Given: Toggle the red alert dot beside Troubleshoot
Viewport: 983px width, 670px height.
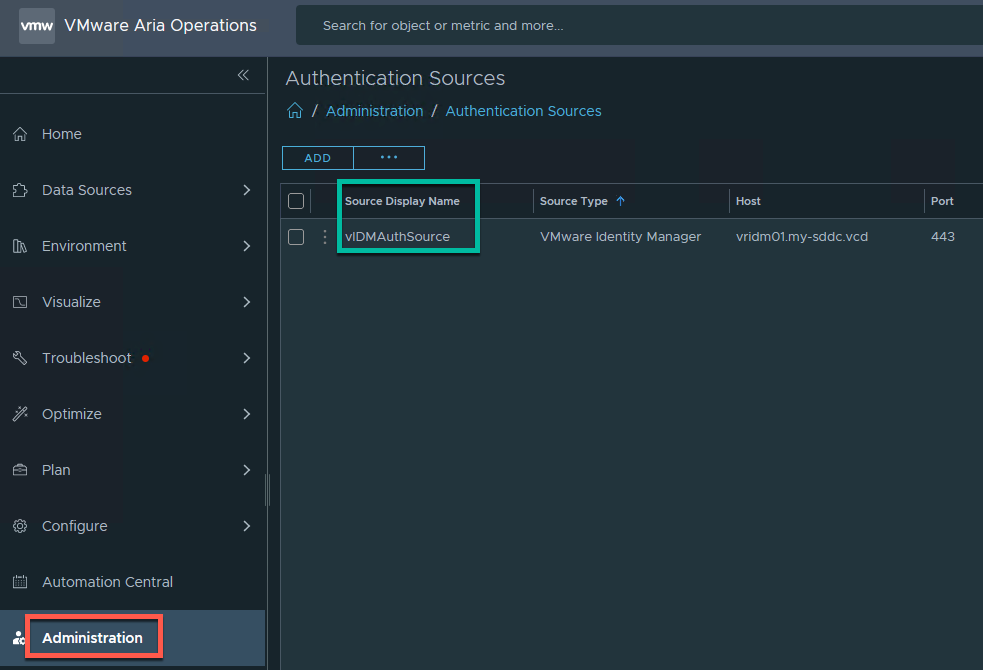Looking at the screenshot, I should pyautogui.click(x=144, y=357).
